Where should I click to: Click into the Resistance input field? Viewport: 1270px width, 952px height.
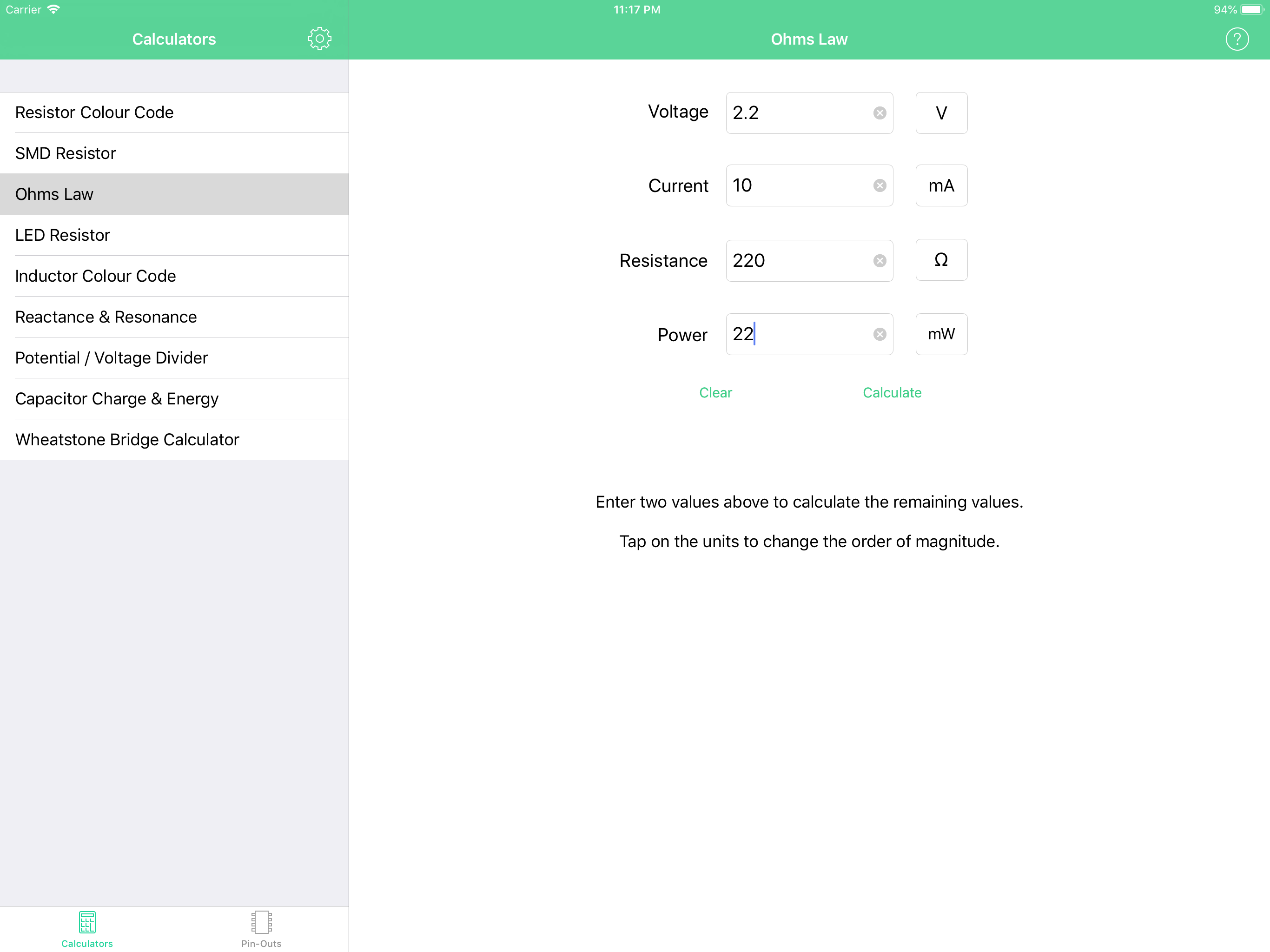click(x=798, y=261)
